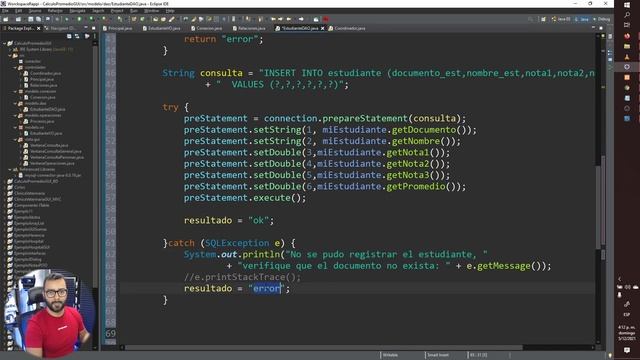Click the Forward navigation arrow in toolbar

click(301, 19)
